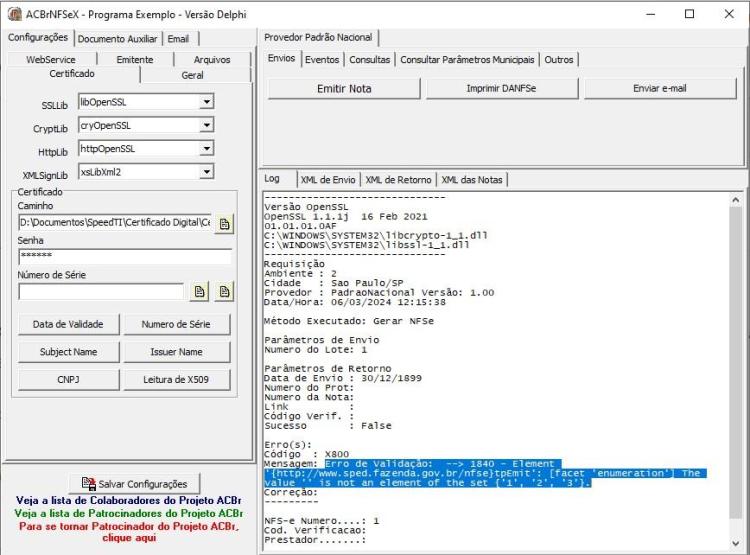Viewport: 750px width, 555px height.
Task: Click the Subject Name button
Action: coord(68,352)
